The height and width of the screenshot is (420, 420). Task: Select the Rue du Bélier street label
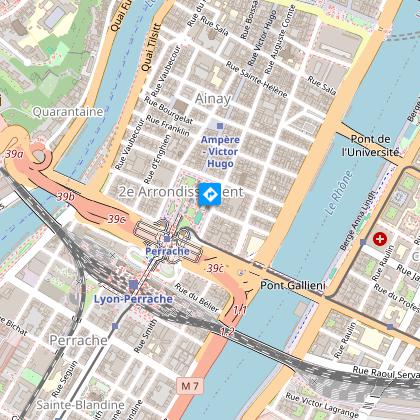pos(197,297)
